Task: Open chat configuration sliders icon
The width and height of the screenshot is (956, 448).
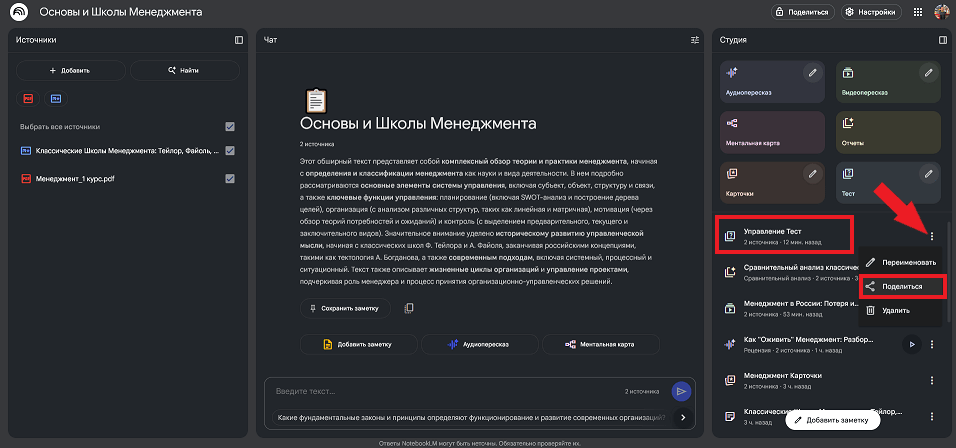Action: [x=695, y=40]
